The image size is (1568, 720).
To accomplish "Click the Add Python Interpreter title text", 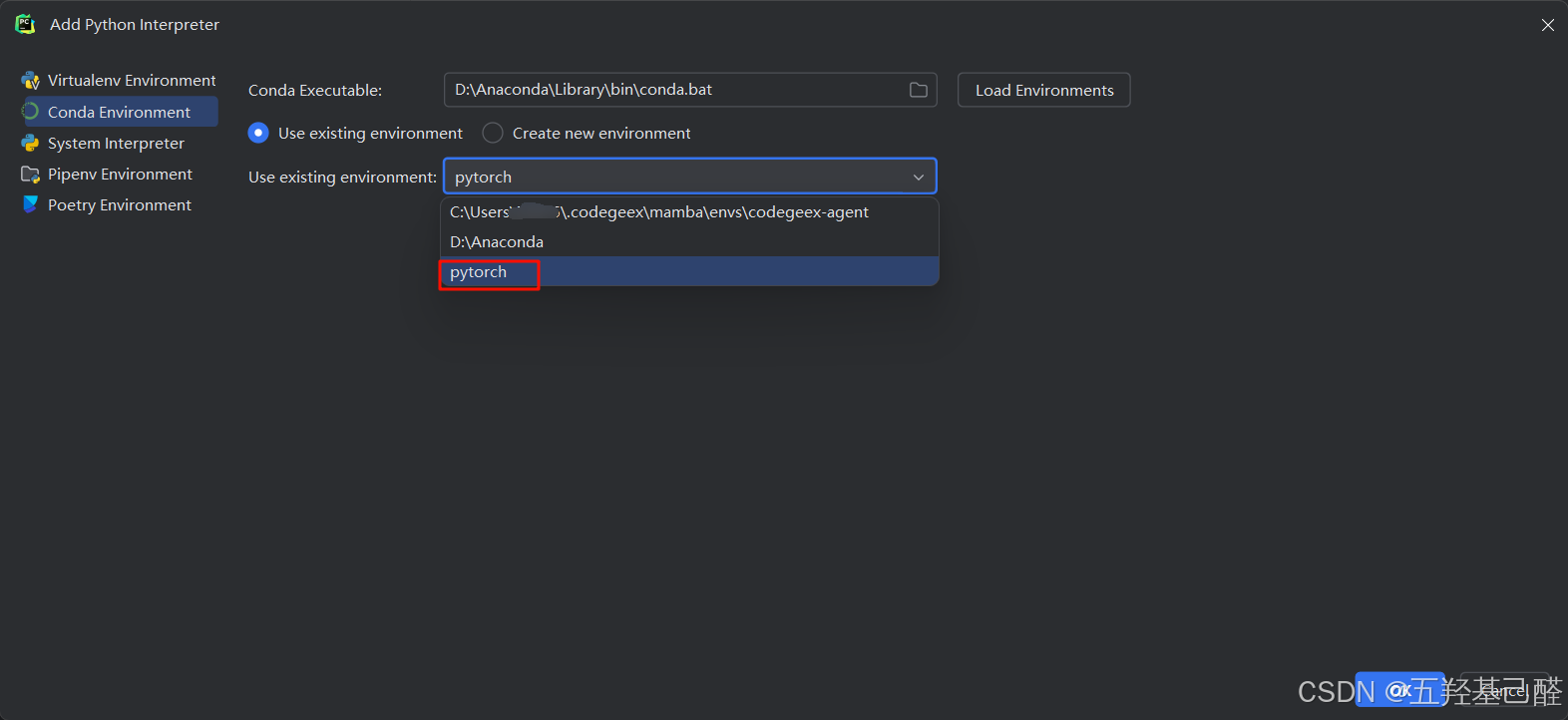I will (x=135, y=25).
